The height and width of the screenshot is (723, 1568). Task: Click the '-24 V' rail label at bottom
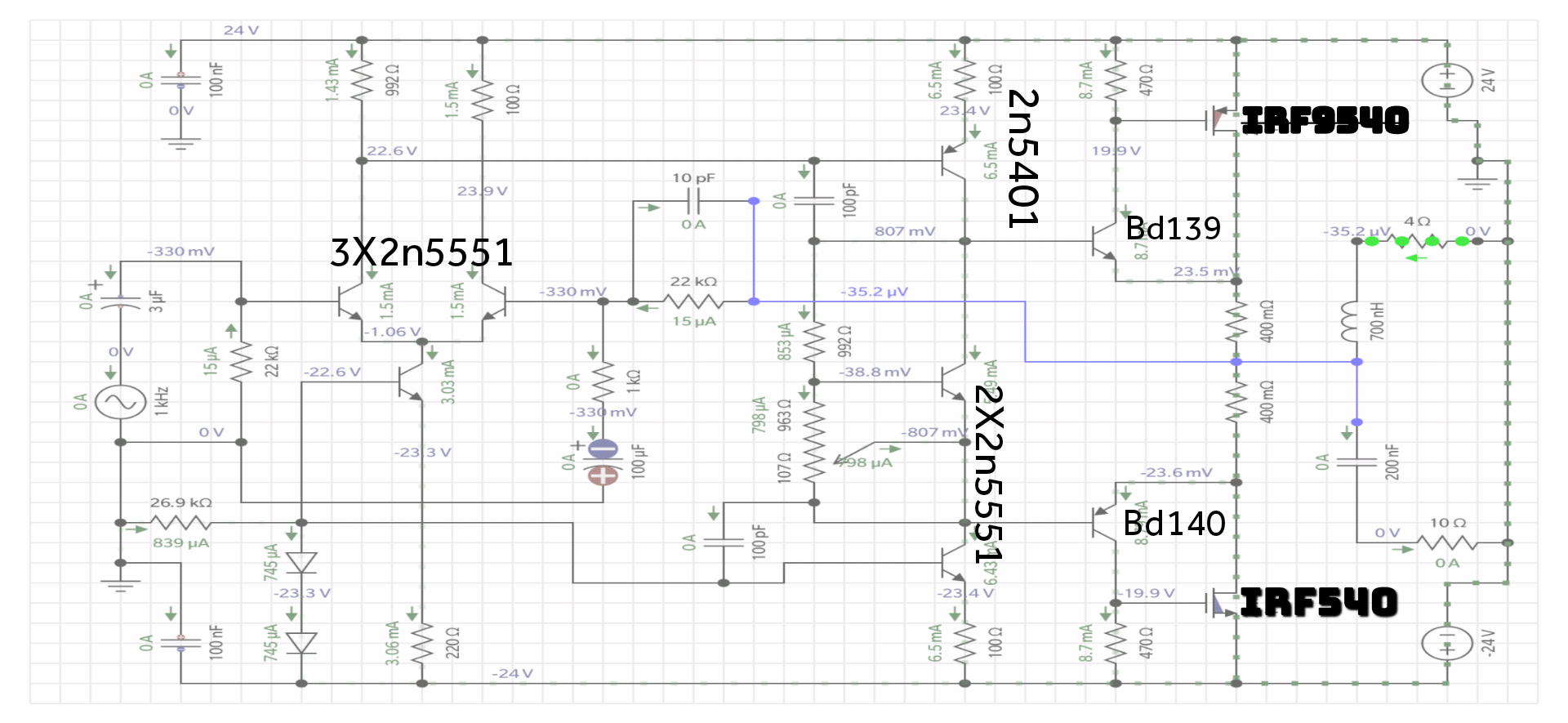tap(513, 674)
